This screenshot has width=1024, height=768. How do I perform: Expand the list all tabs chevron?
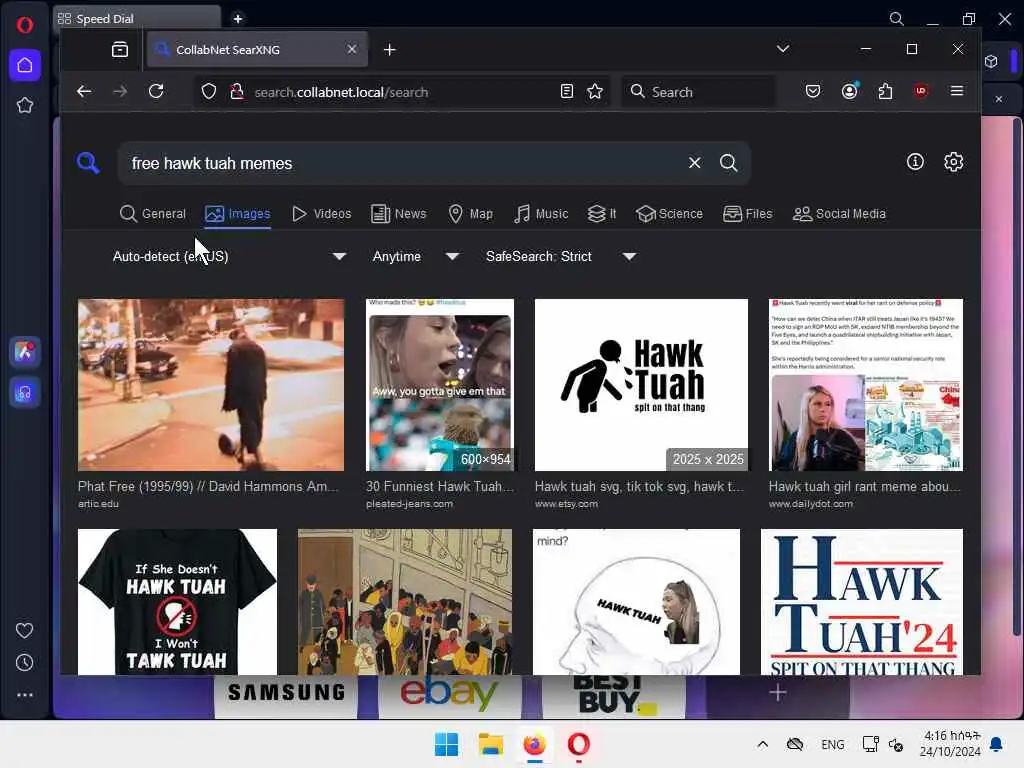click(x=783, y=49)
